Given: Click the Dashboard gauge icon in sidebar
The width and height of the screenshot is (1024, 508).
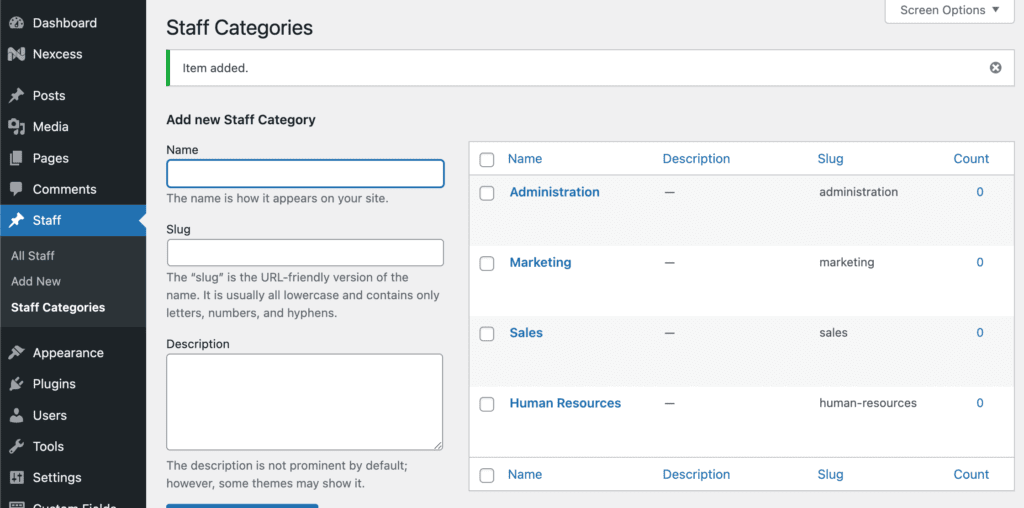Looking at the screenshot, I should coord(16,23).
